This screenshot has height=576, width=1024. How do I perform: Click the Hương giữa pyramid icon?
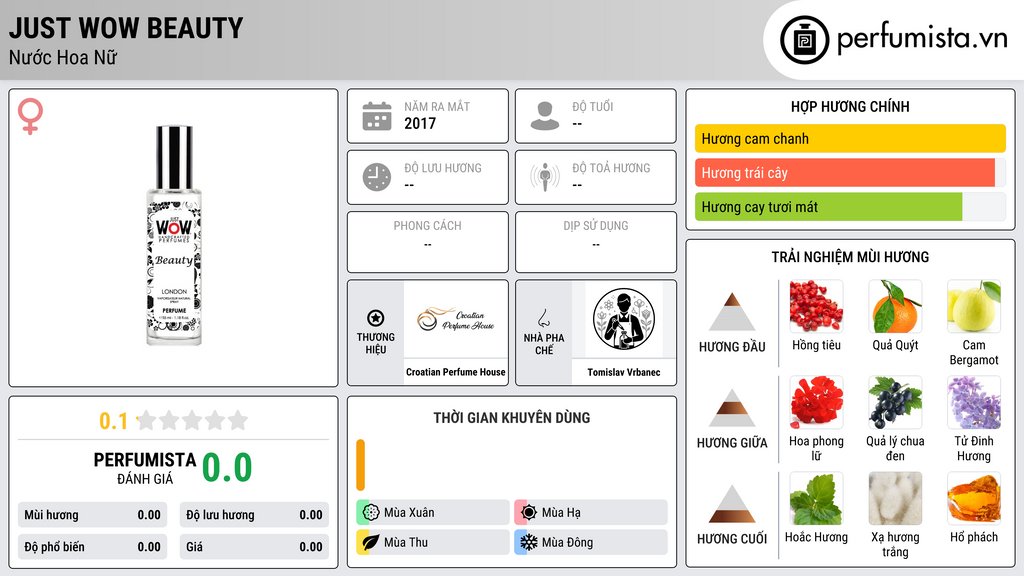click(732, 408)
